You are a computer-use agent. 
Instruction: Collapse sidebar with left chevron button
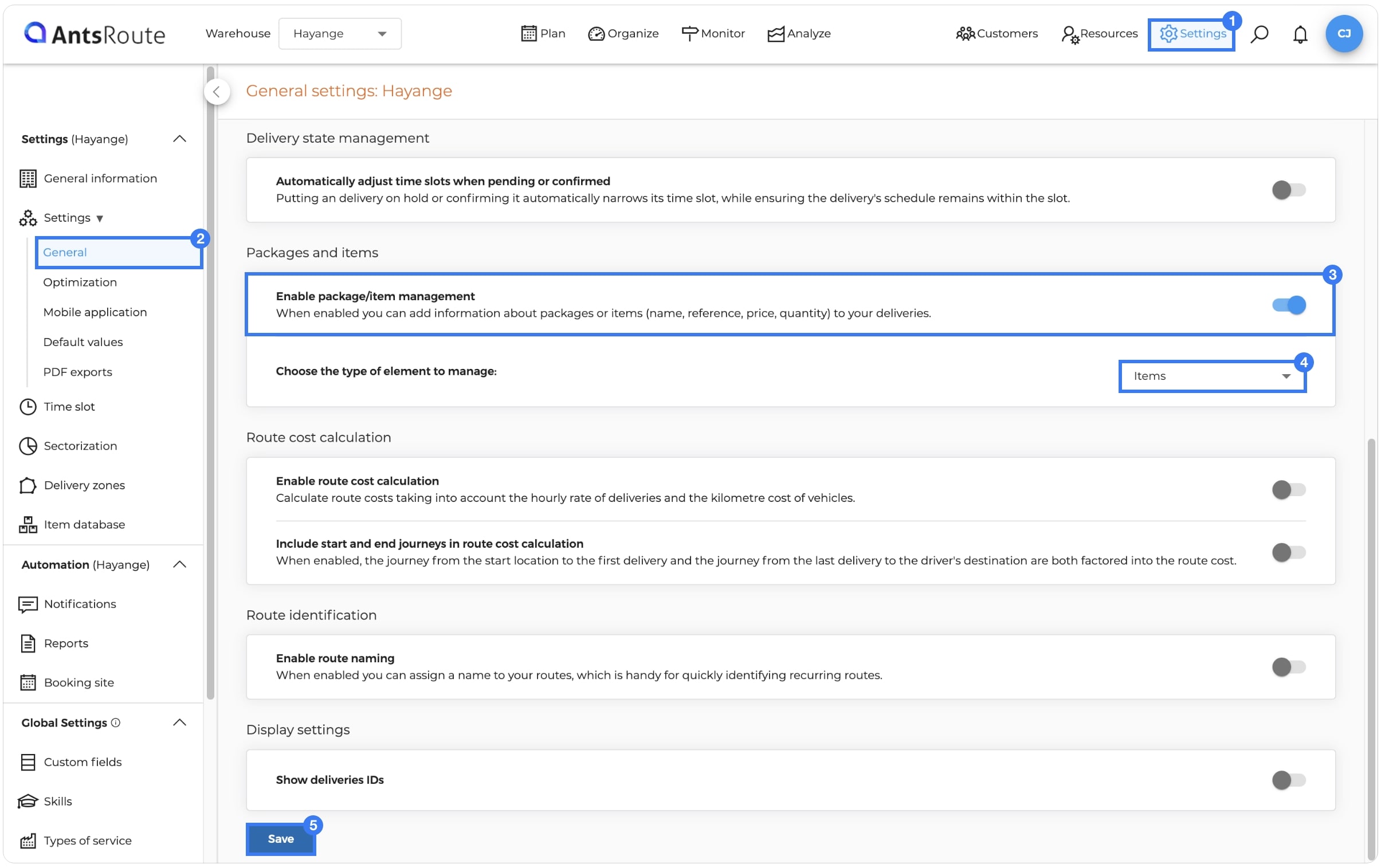pyautogui.click(x=216, y=92)
